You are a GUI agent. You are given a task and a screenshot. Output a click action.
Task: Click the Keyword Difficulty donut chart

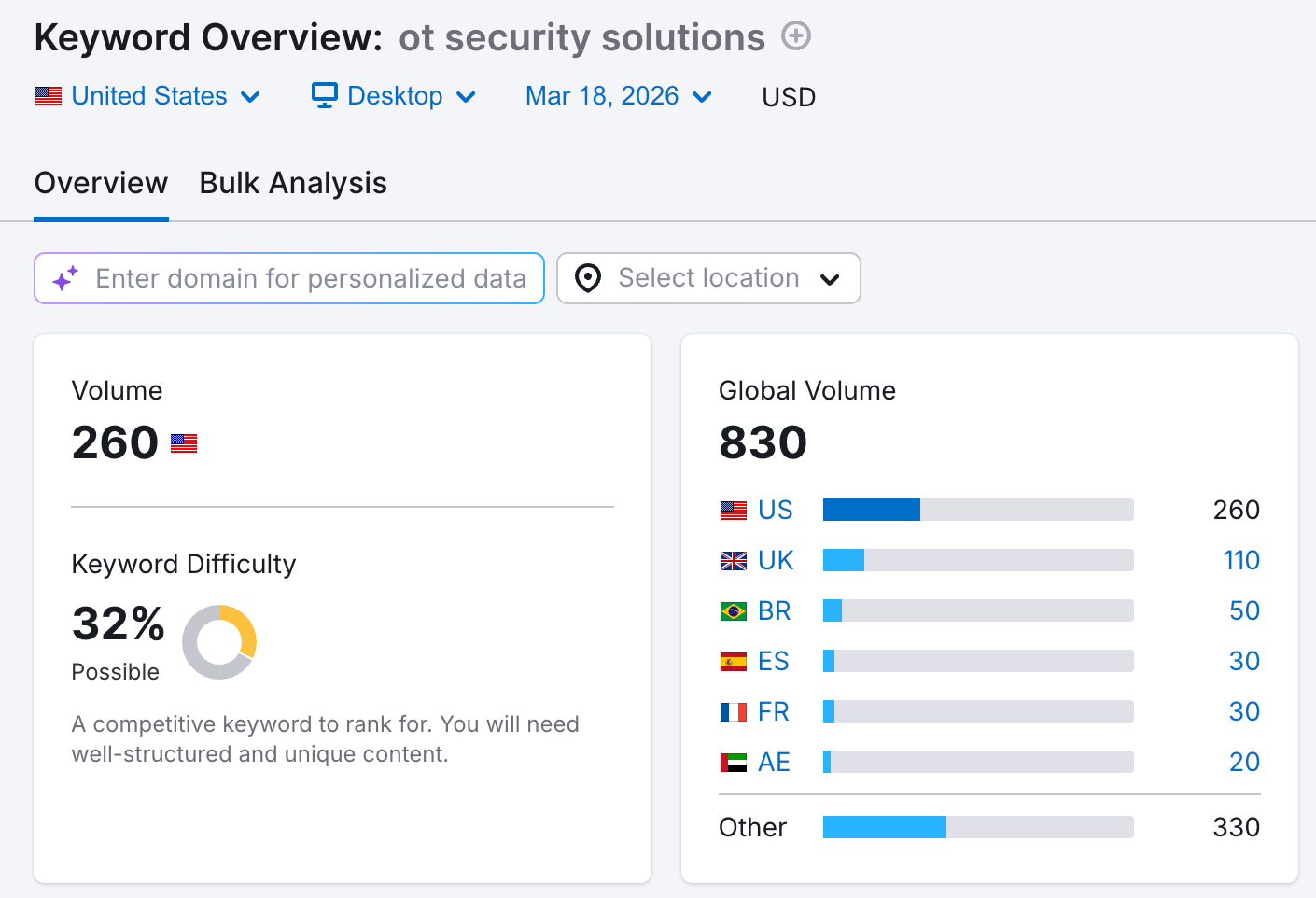[x=219, y=642]
